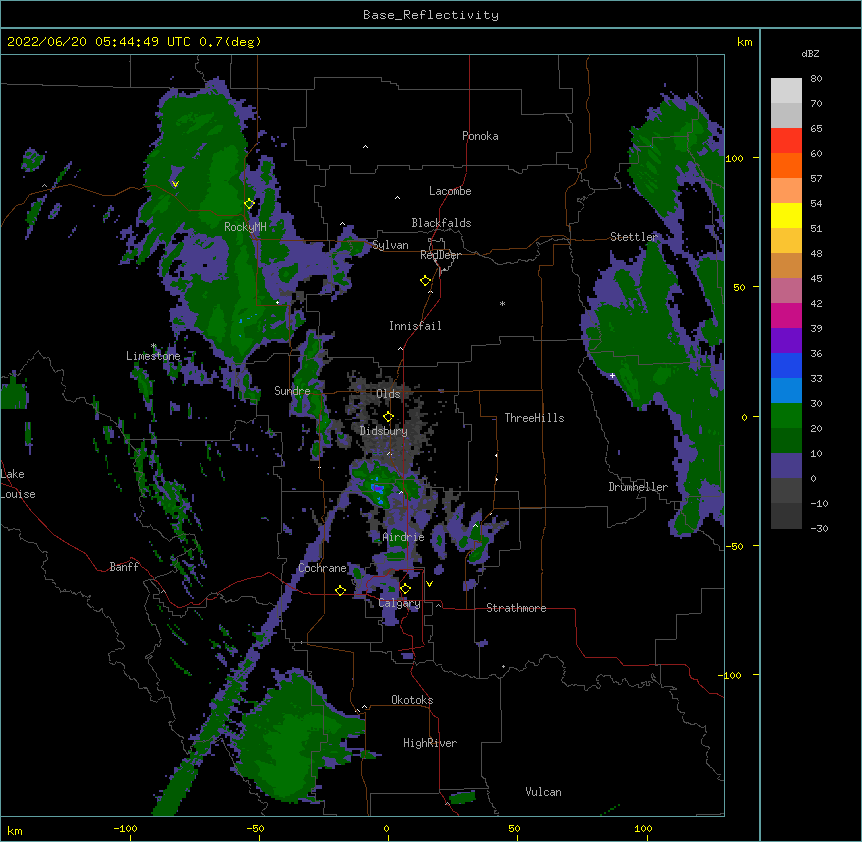
Task: Select the Cochrane town label
Action: pyautogui.click(x=323, y=568)
